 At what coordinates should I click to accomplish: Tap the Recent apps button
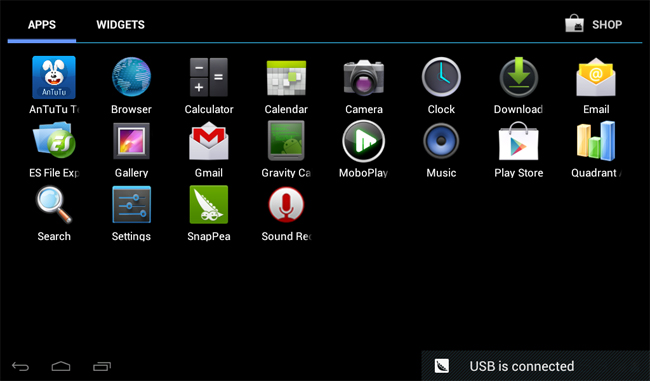pyautogui.click(x=102, y=366)
